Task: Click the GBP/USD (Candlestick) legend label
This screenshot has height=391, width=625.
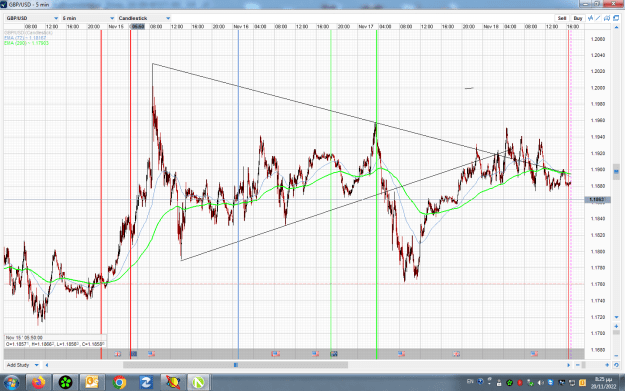Action: (28, 33)
